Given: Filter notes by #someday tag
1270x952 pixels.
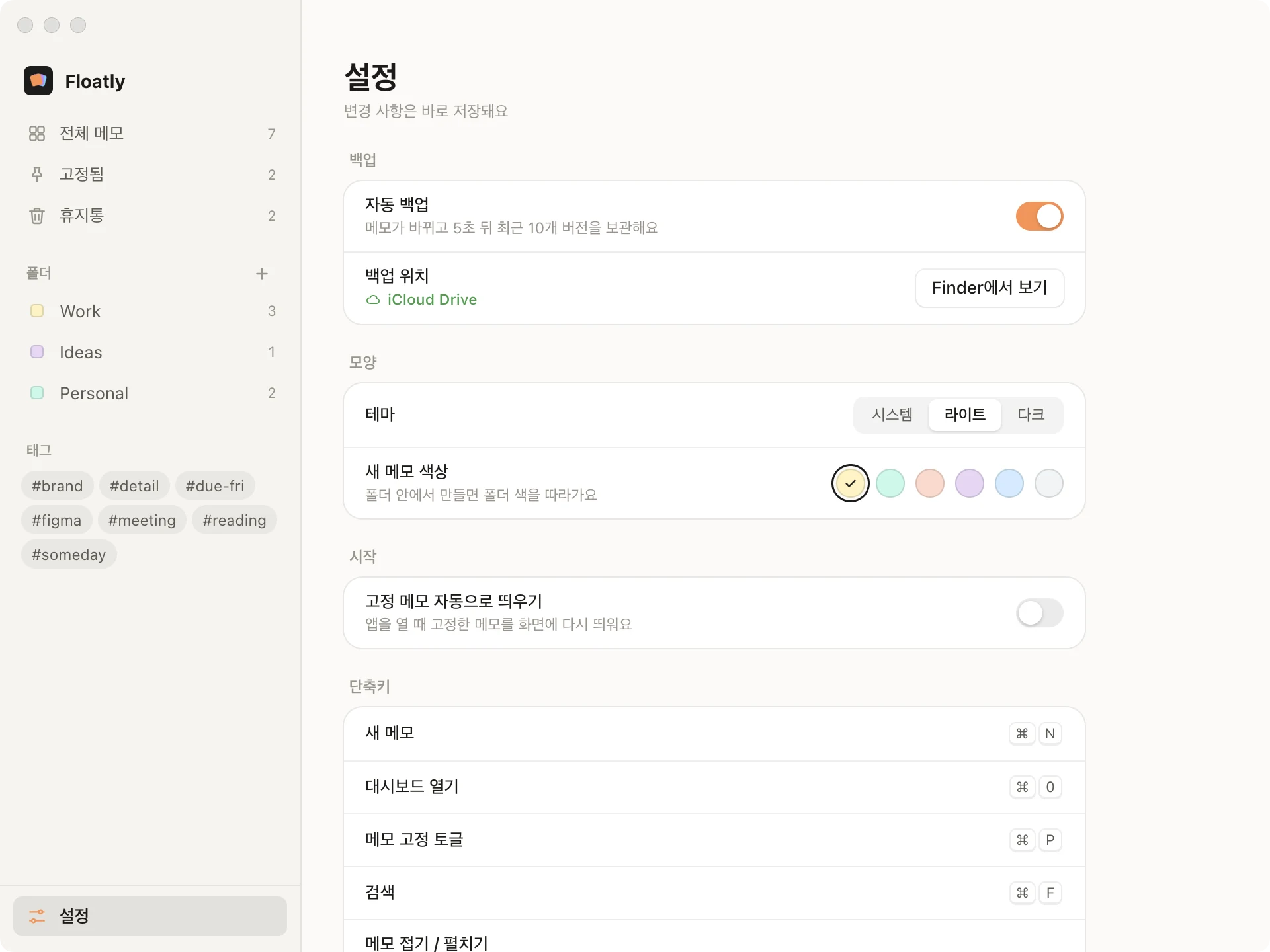Looking at the screenshot, I should pyautogui.click(x=69, y=555).
